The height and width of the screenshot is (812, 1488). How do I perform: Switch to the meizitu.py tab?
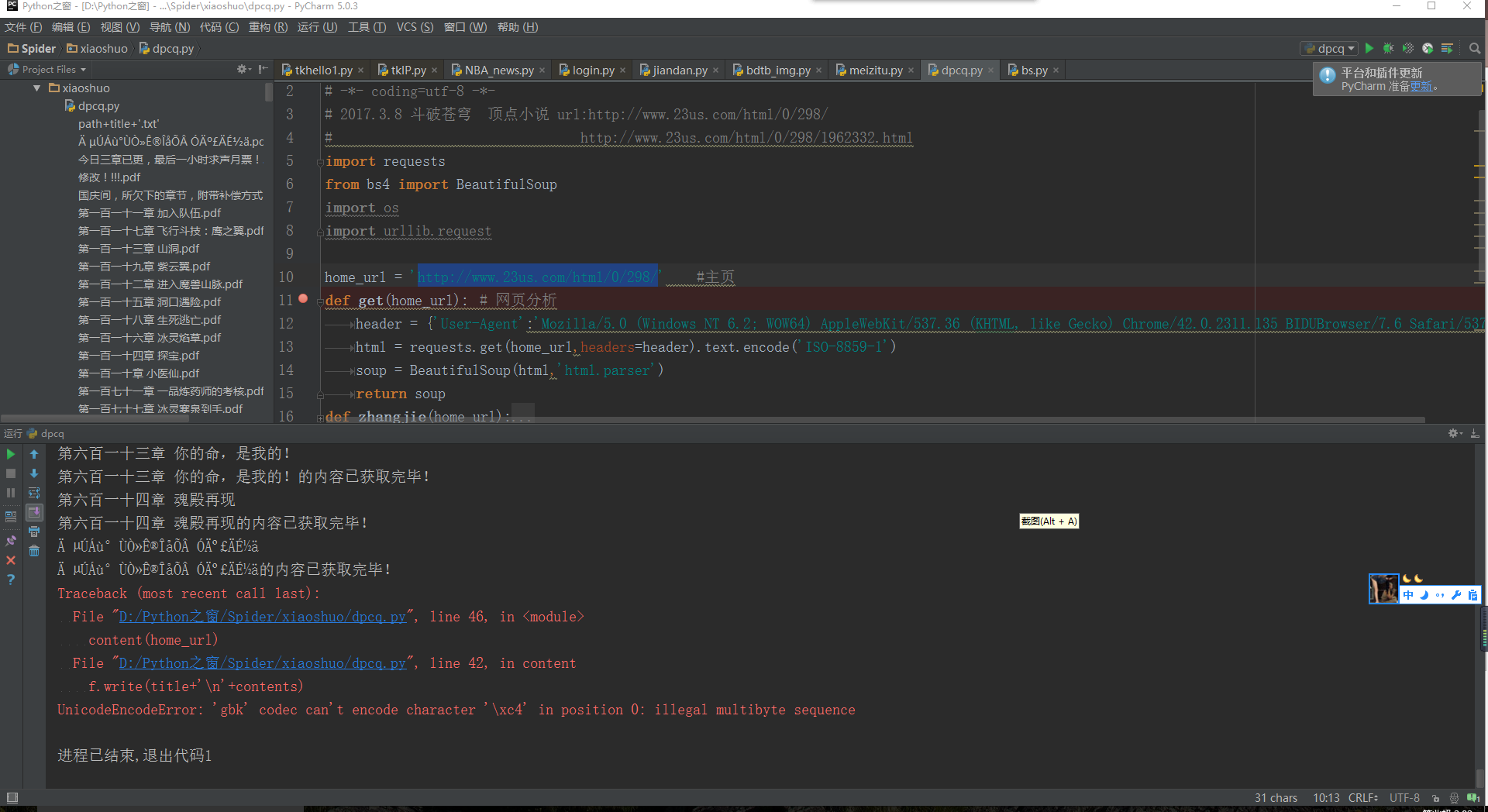875,70
